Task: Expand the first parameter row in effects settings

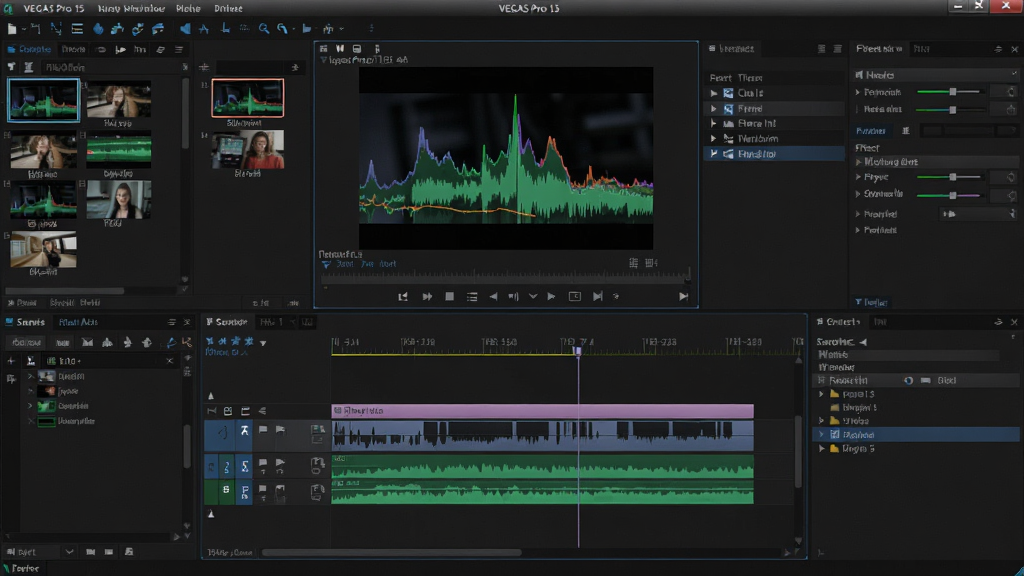Action: tap(858, 92)
